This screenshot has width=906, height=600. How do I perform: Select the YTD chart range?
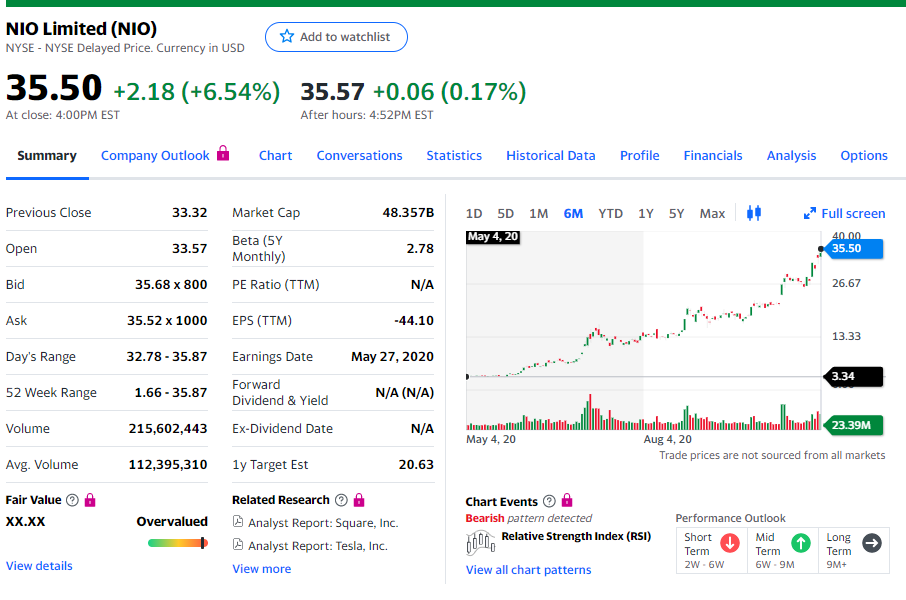click(x=610, y=213)
